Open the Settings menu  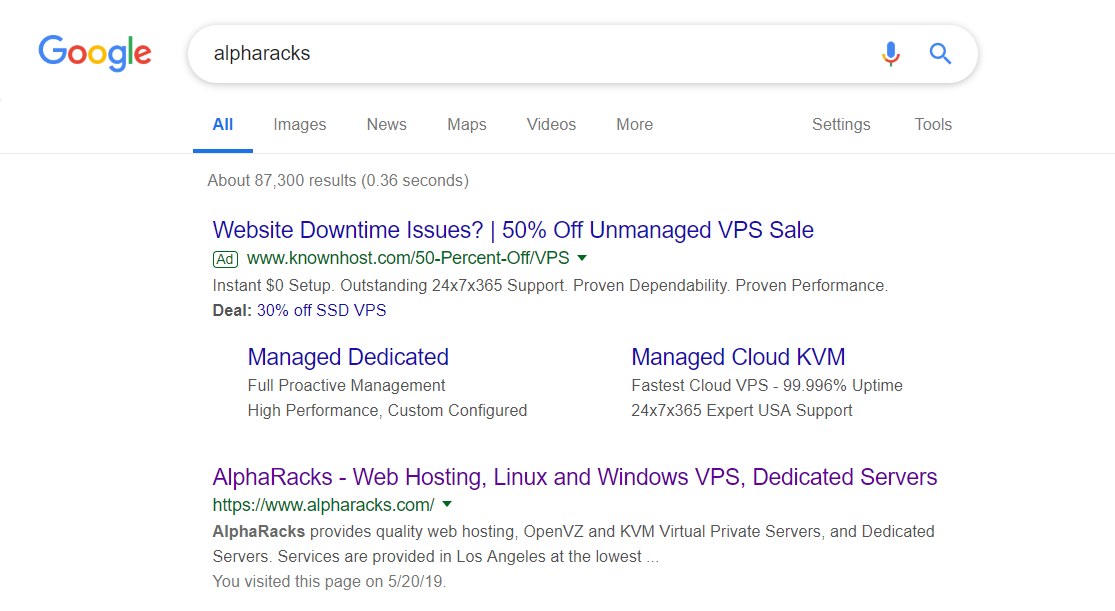[x=841, y=124]
